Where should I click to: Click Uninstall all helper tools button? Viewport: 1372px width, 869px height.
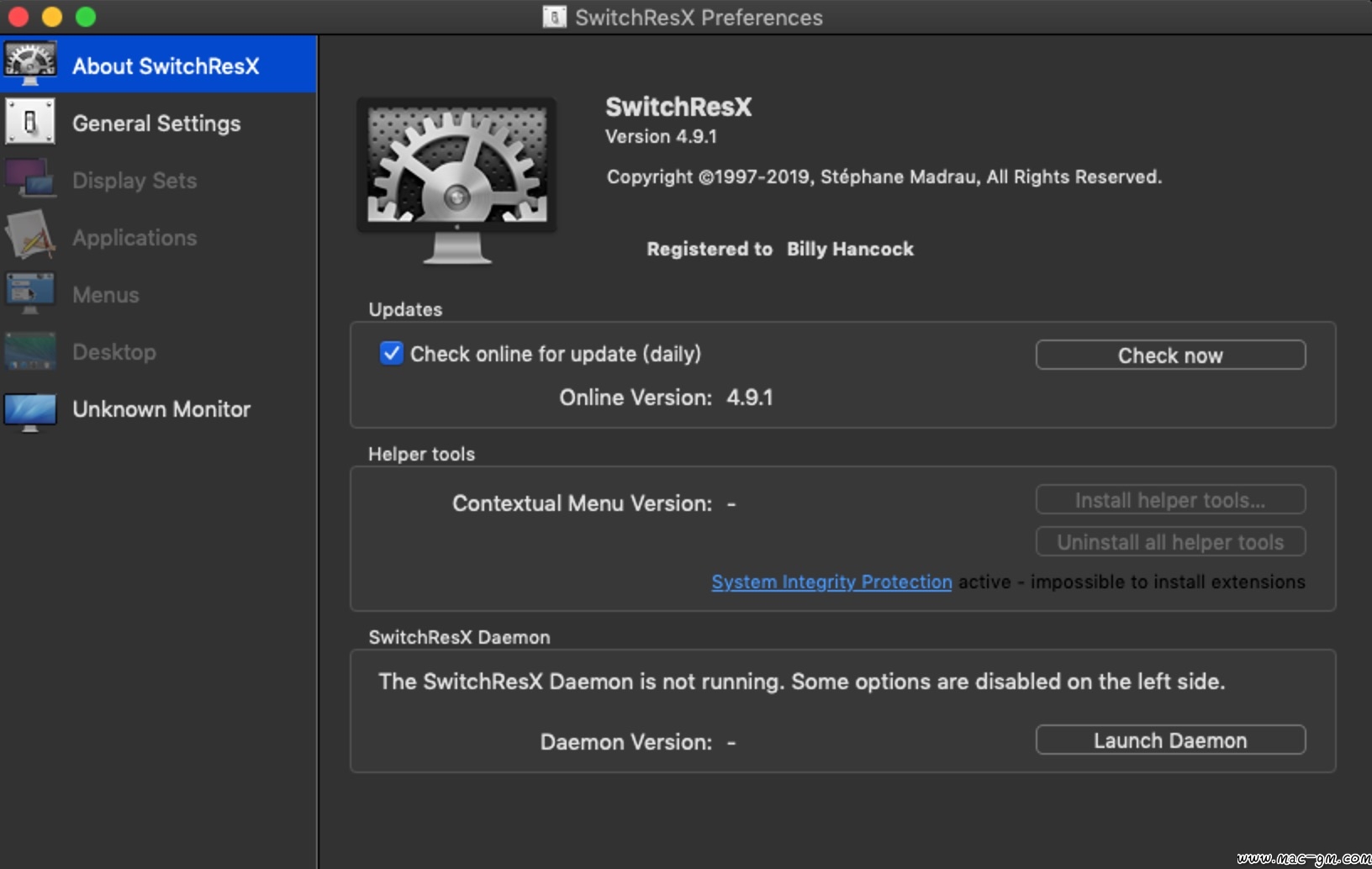(x=1170, y=541)
